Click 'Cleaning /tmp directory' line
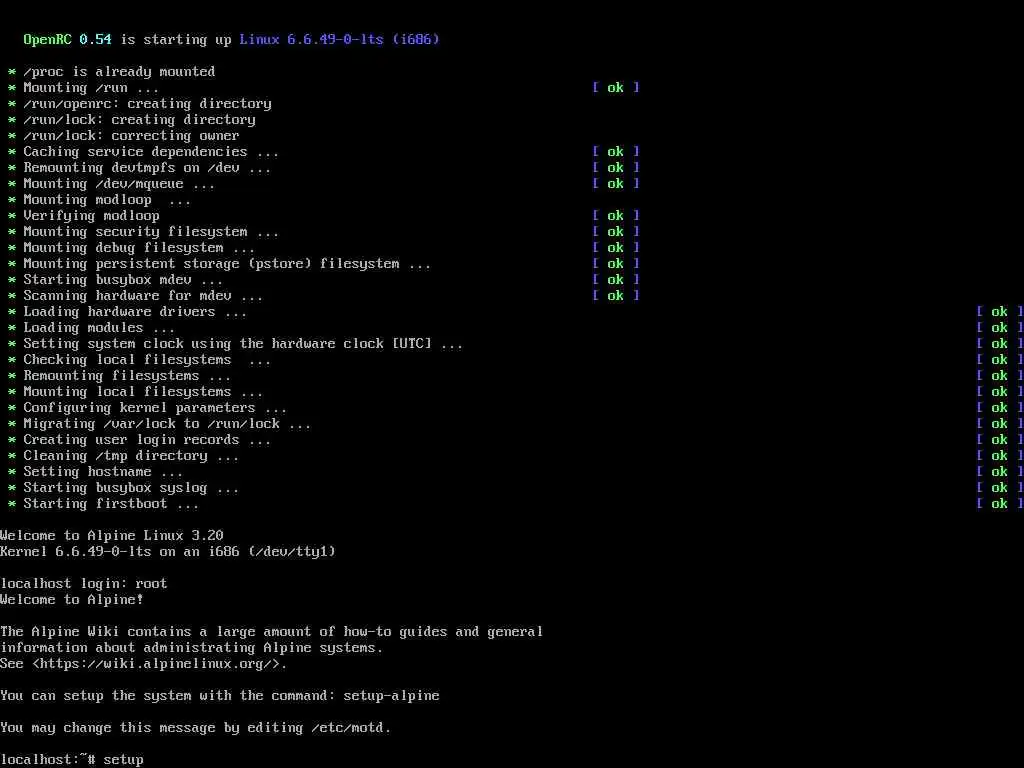Image resolution: width=1024 pixels, height=768 pixels. pos(131,456)
